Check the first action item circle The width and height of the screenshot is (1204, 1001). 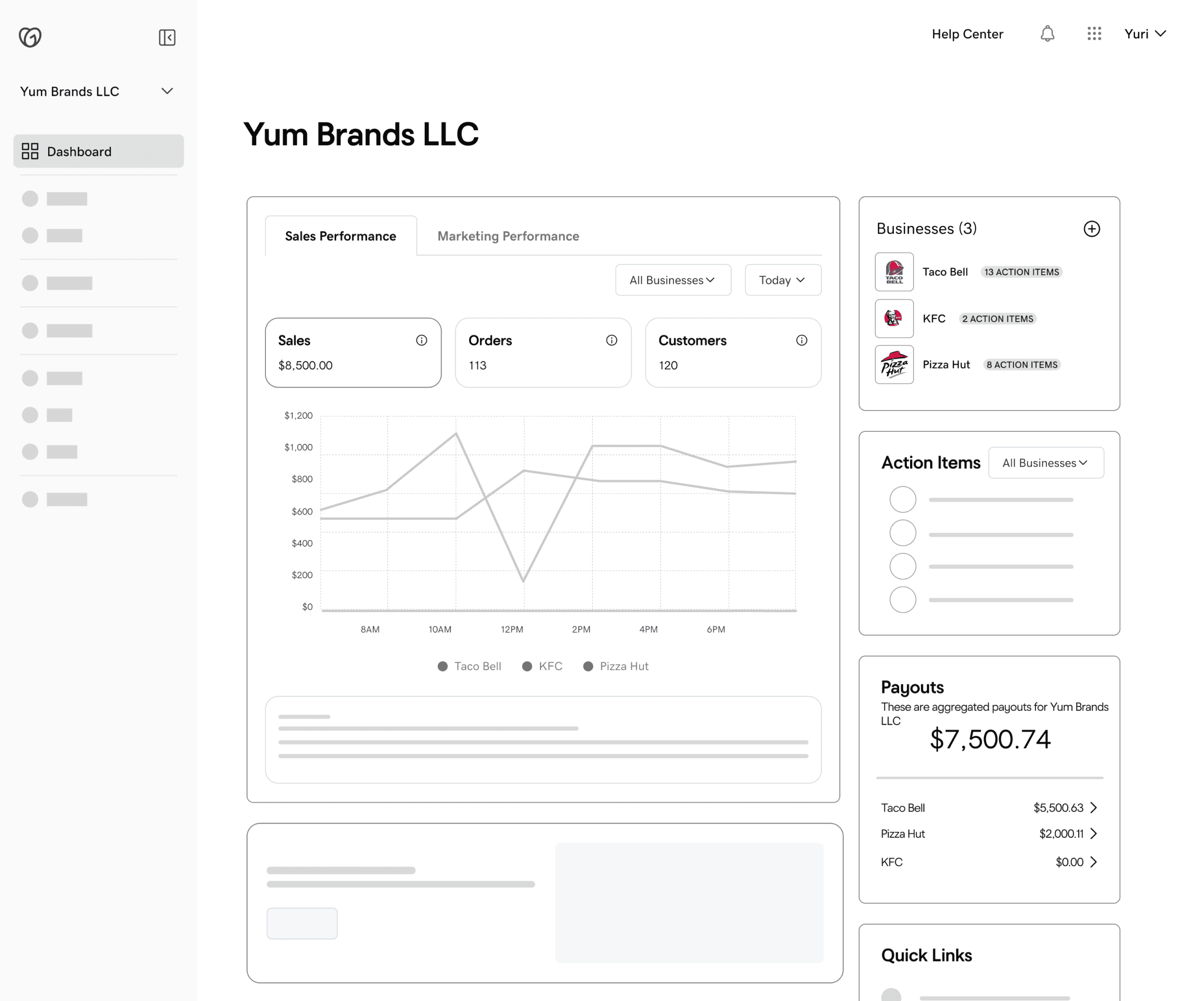pyautogui.click(x=902, y=499)
